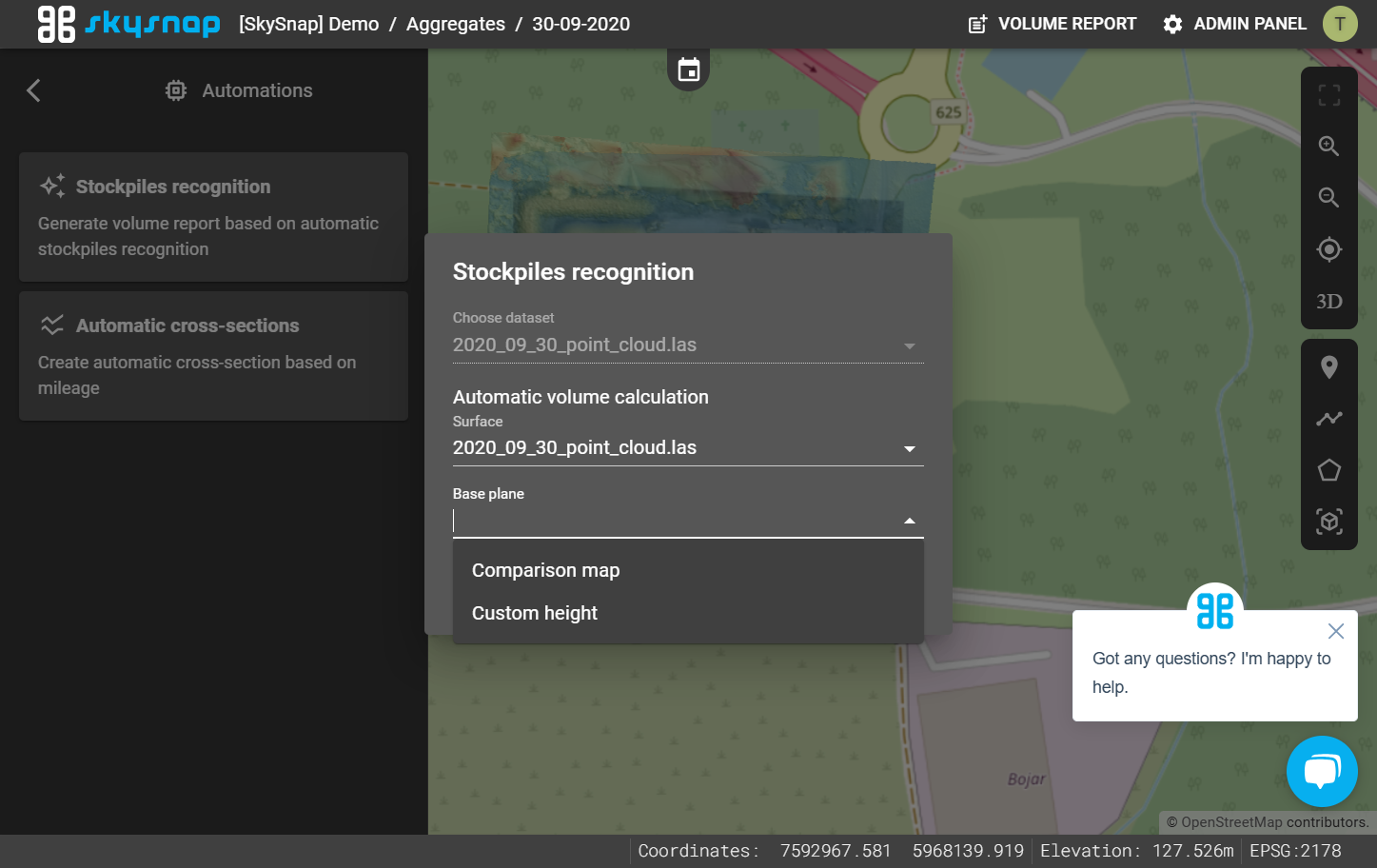Select the polygon drawing tool

click(1329, 470)
